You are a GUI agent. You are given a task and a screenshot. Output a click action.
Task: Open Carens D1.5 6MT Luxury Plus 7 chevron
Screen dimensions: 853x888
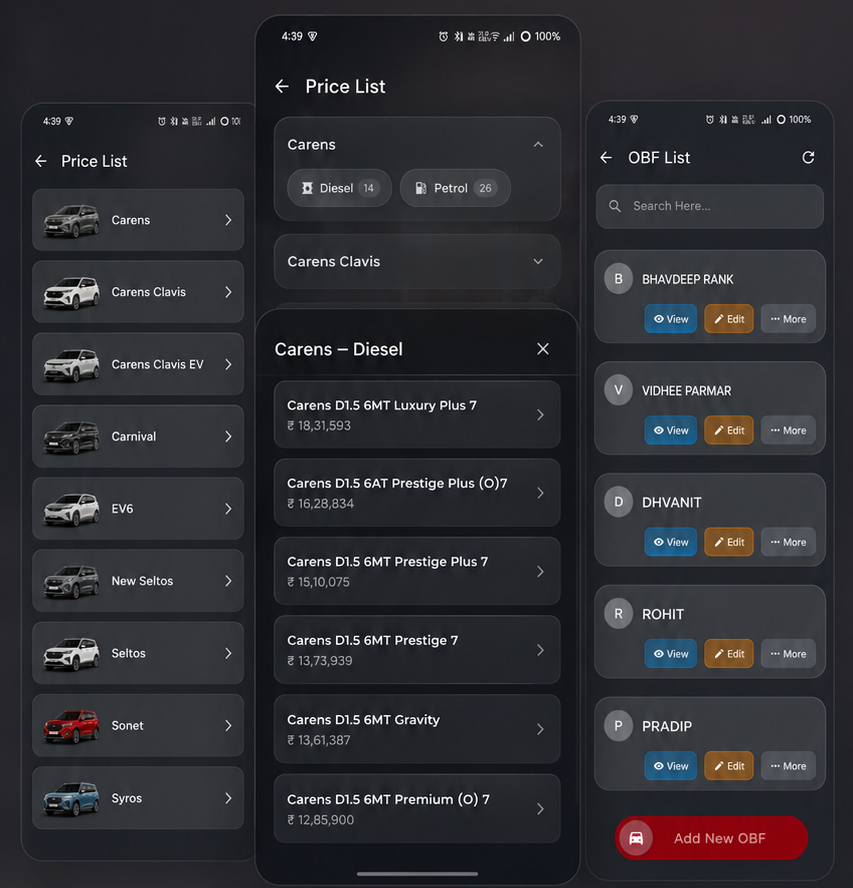pyautogui.click(x=540, y=415)
